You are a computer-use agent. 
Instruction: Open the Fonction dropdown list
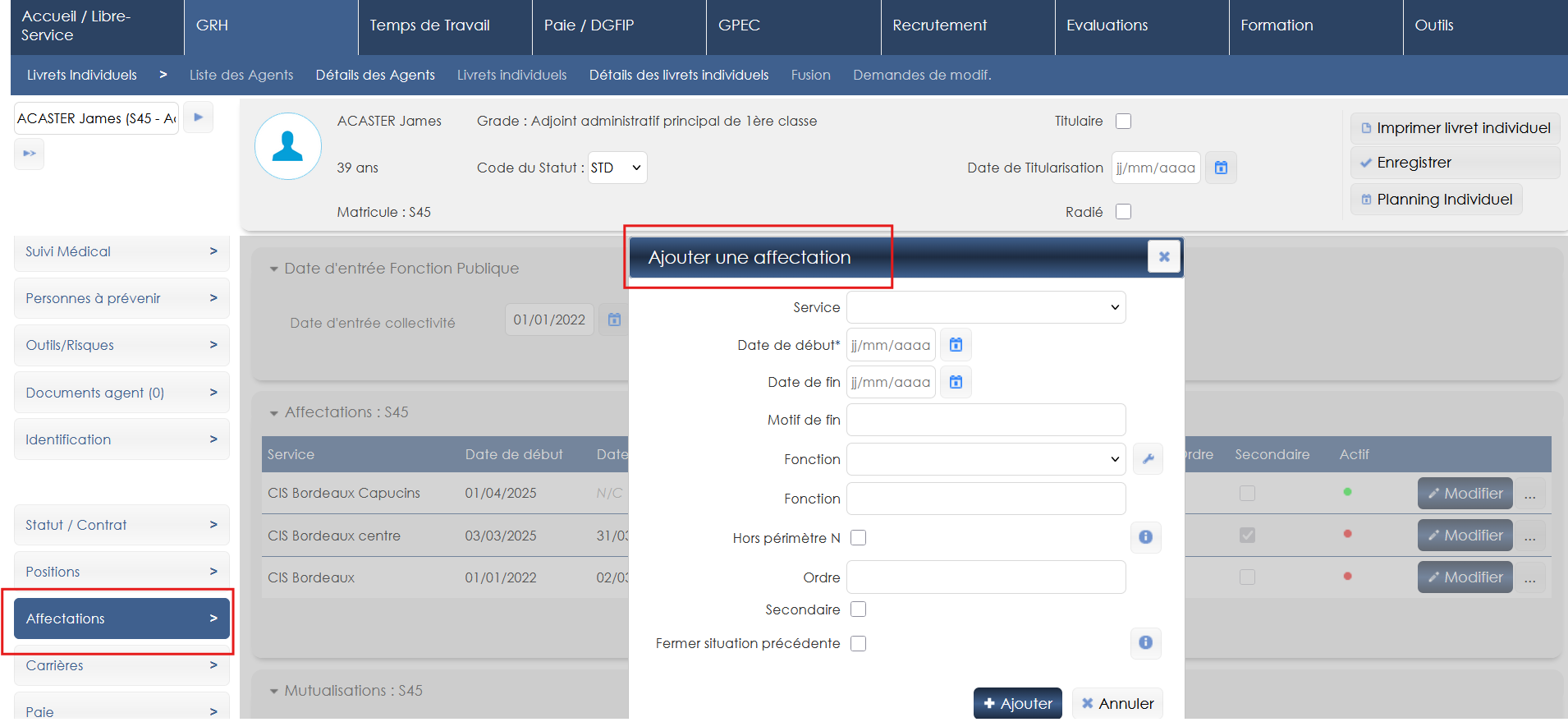(985, 459)
